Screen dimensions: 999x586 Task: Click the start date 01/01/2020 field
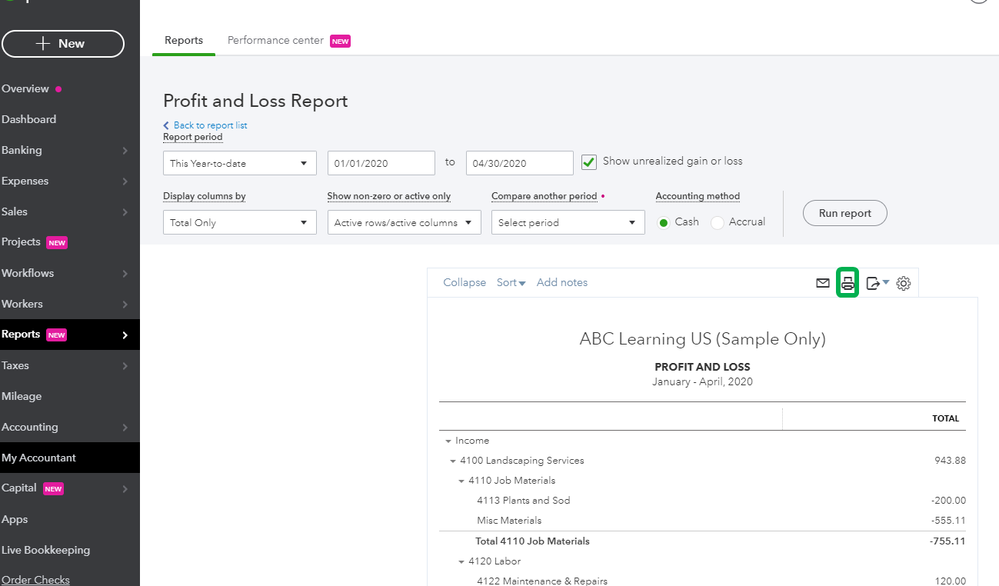380,164
